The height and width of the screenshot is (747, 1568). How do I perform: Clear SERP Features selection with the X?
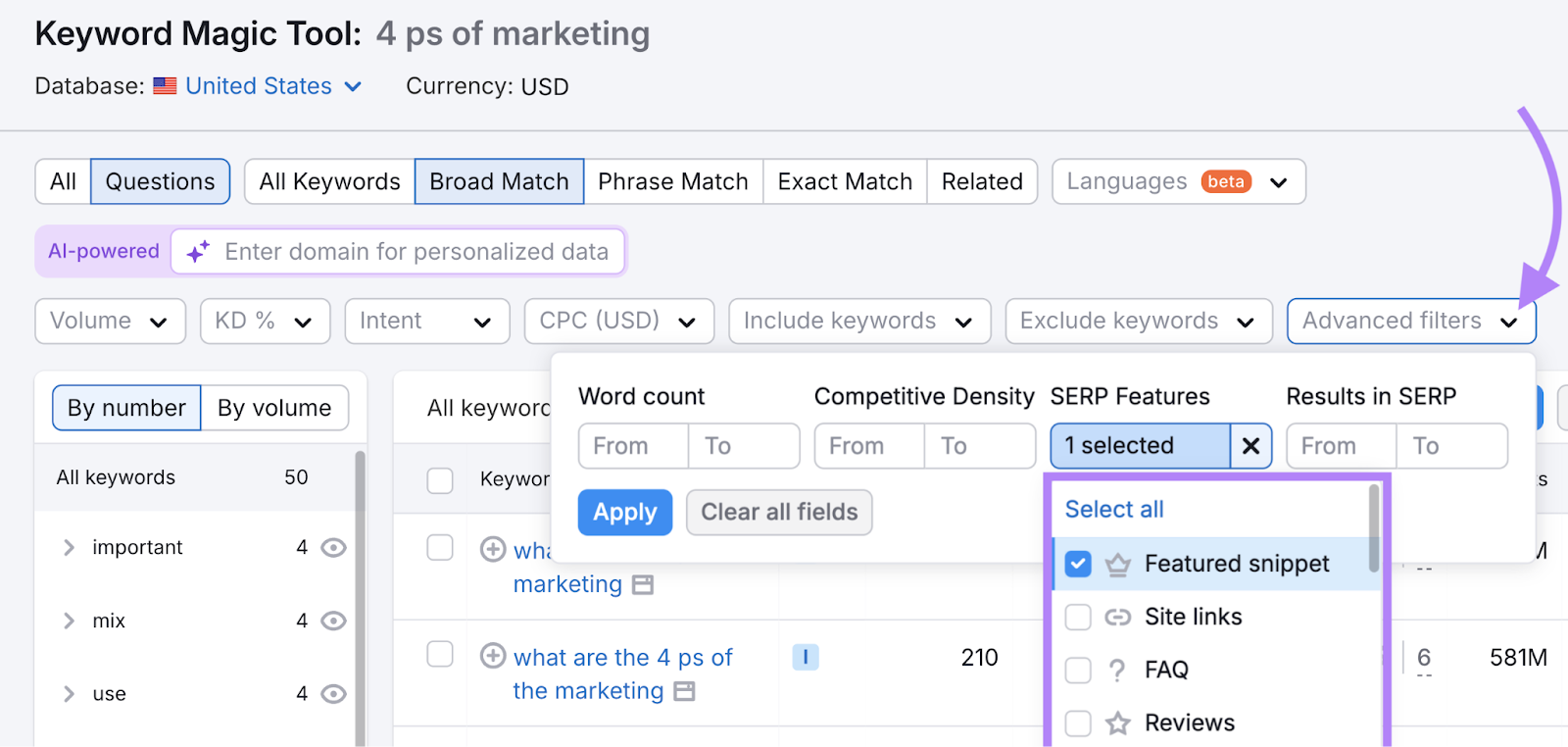(x=1250, y=446)
